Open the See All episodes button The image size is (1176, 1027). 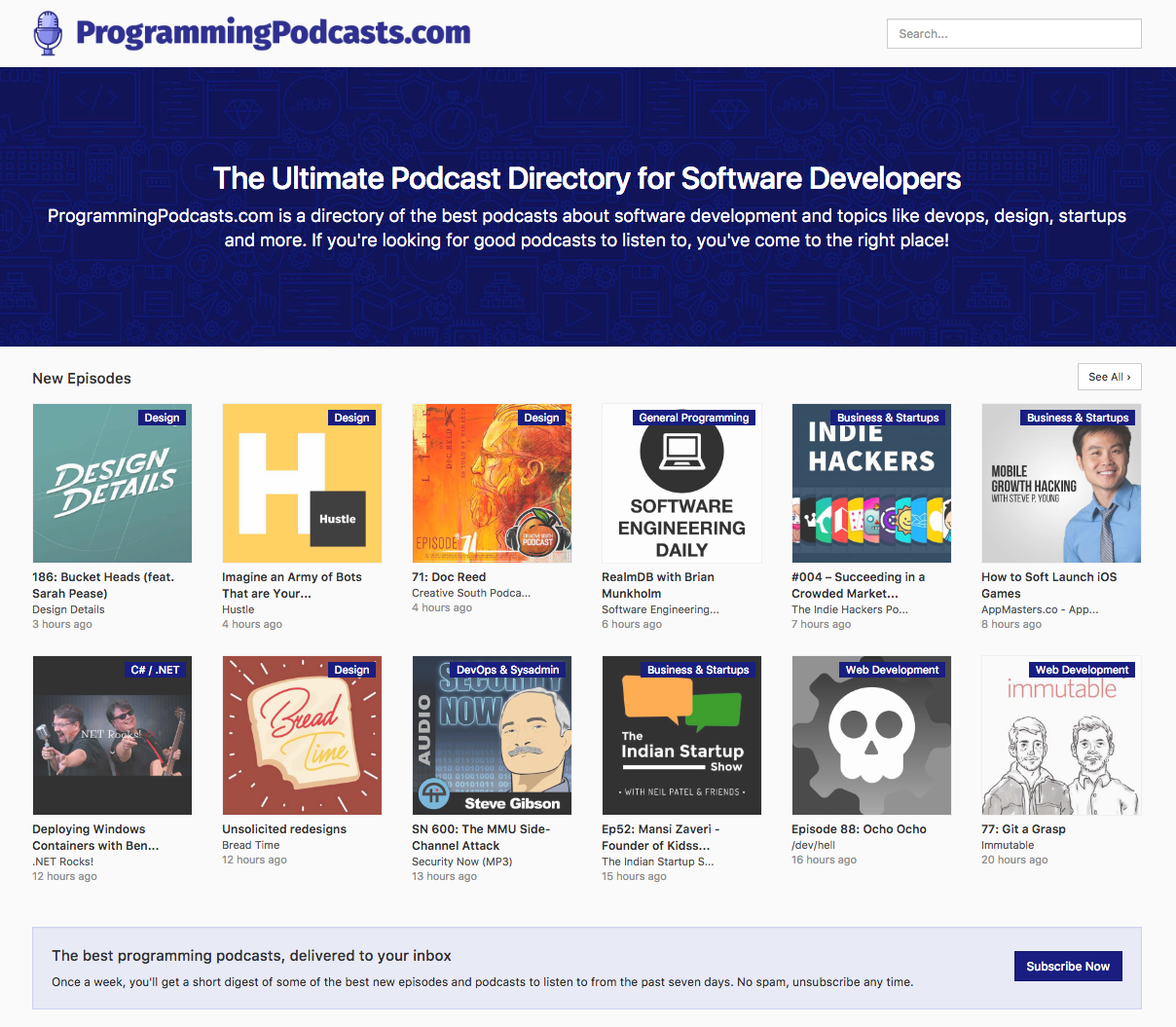[1110, 377]
